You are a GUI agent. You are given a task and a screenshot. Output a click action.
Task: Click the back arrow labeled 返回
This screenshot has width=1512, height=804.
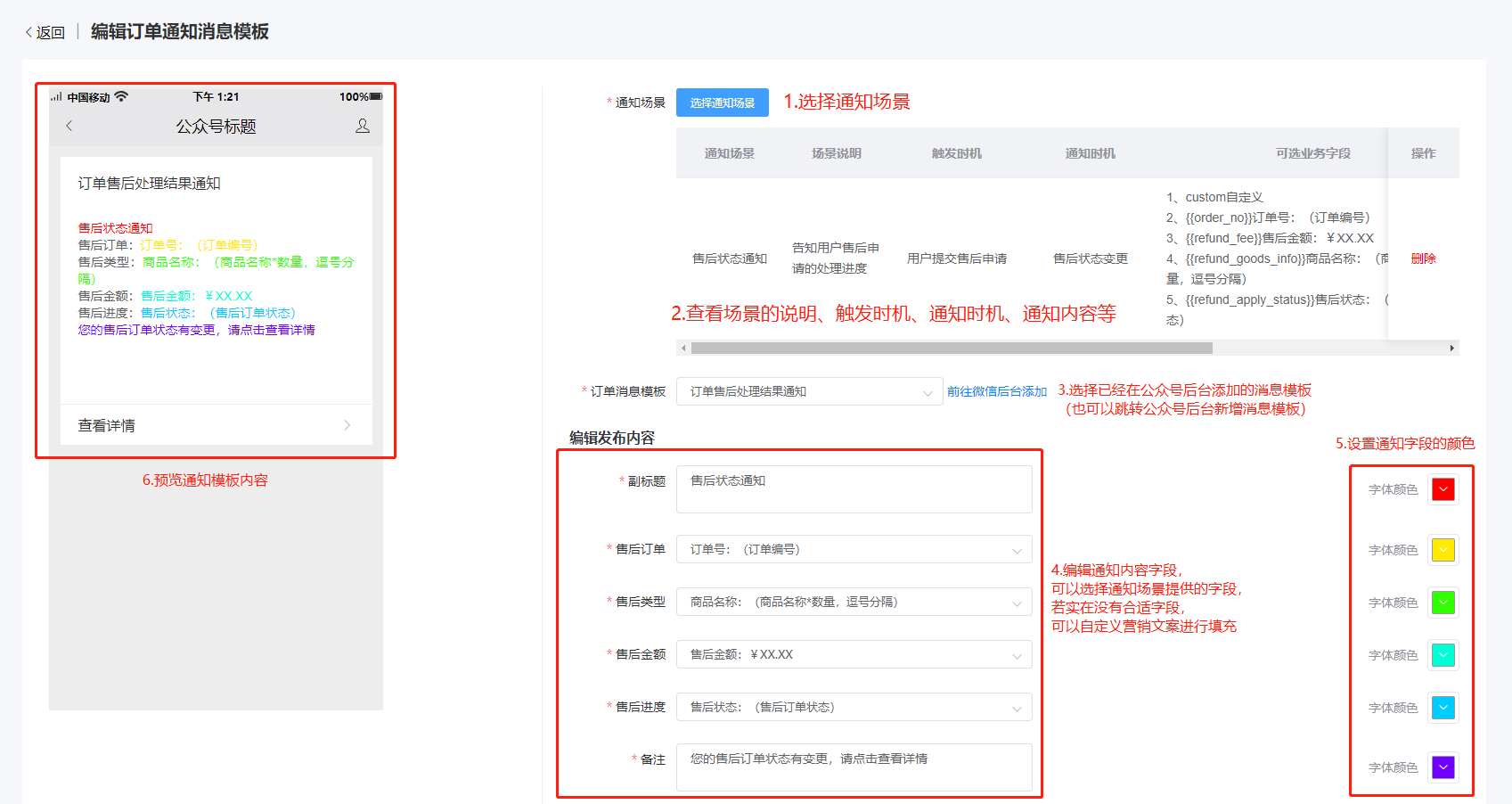point(45,33)
